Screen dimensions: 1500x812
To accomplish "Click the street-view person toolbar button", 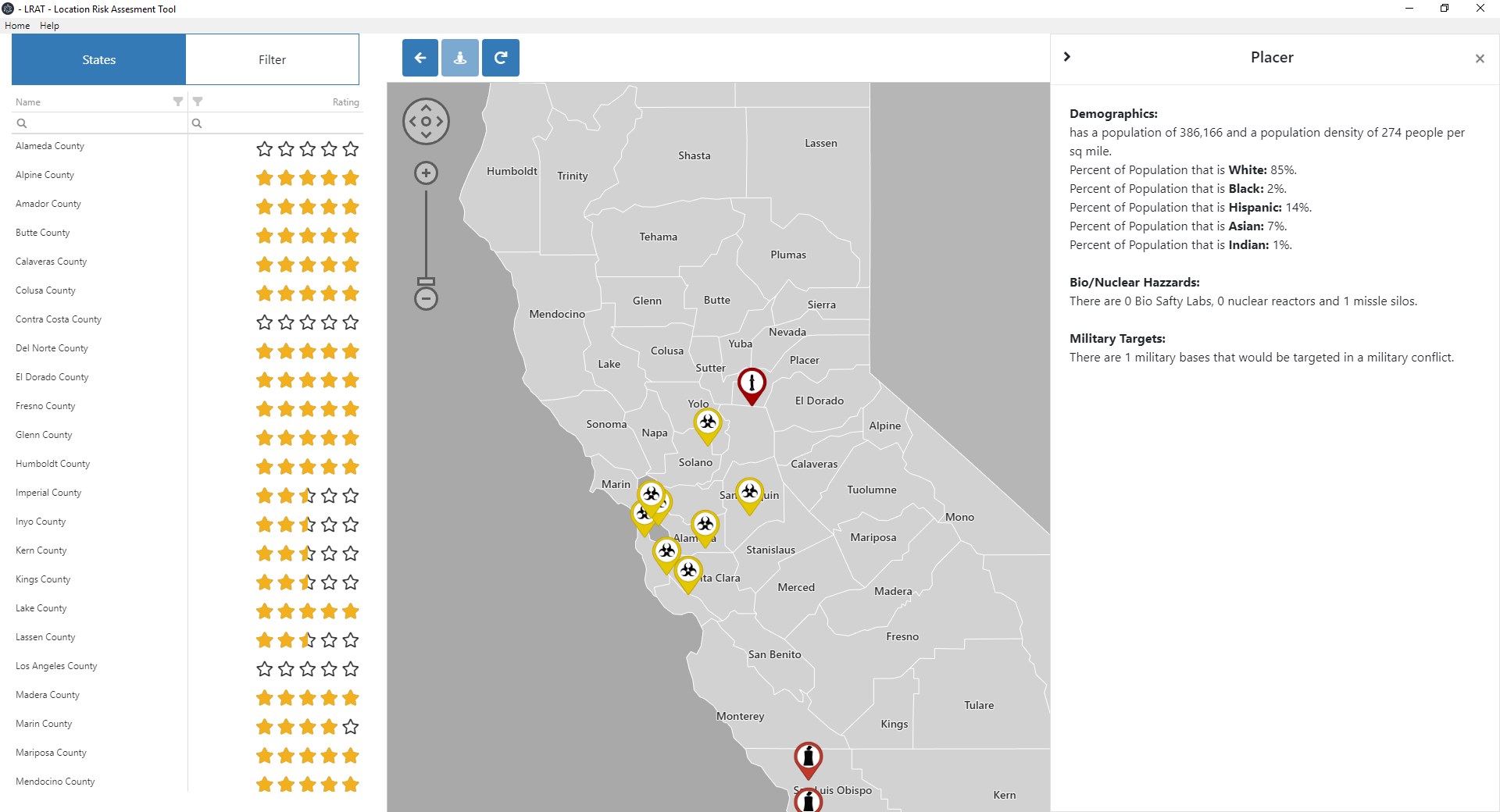I will point(460,58).
